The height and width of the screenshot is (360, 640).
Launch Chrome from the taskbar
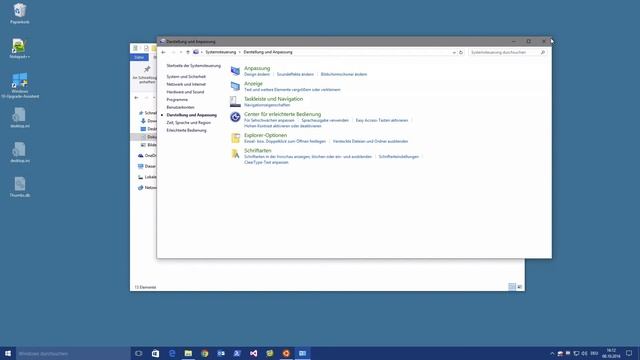pyautogui.click(x=204, y=353)
